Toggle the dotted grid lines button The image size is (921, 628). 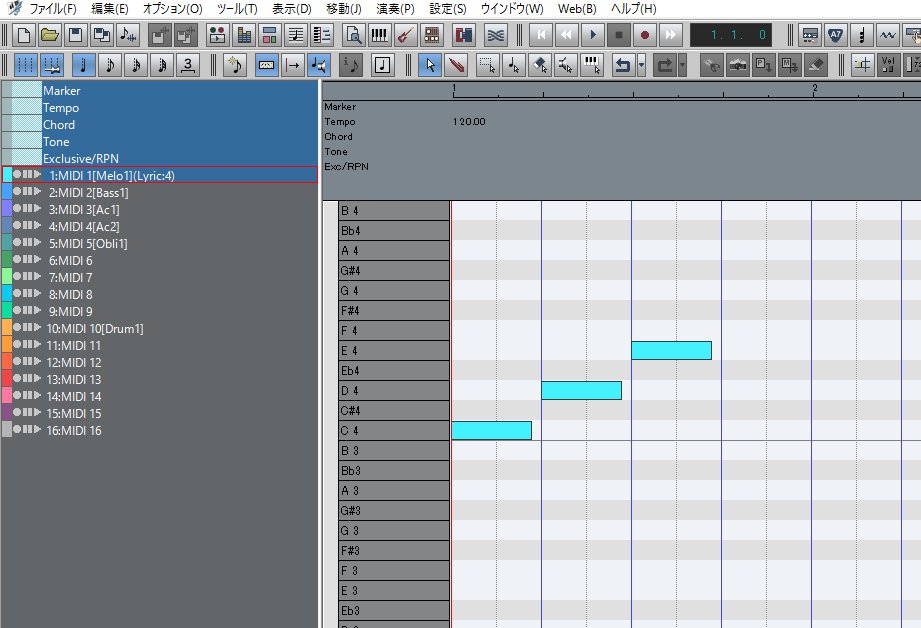pos(25,65)
